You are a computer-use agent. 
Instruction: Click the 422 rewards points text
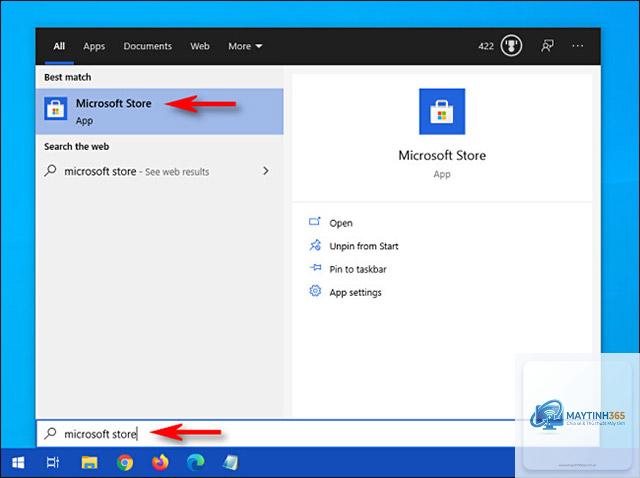[x=486, y=46]
